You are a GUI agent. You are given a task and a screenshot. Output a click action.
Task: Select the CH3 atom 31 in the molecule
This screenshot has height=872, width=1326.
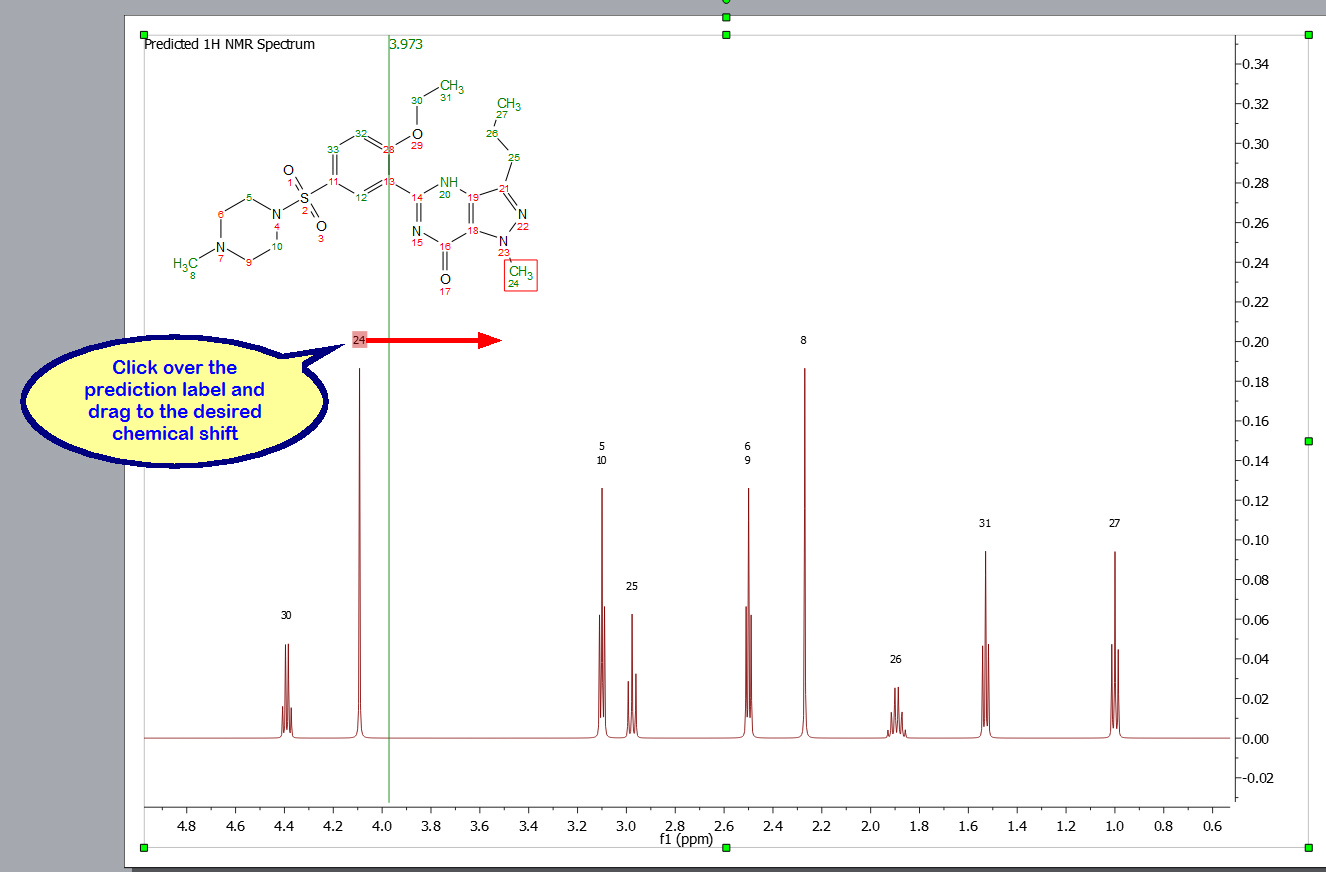point(450,88)
